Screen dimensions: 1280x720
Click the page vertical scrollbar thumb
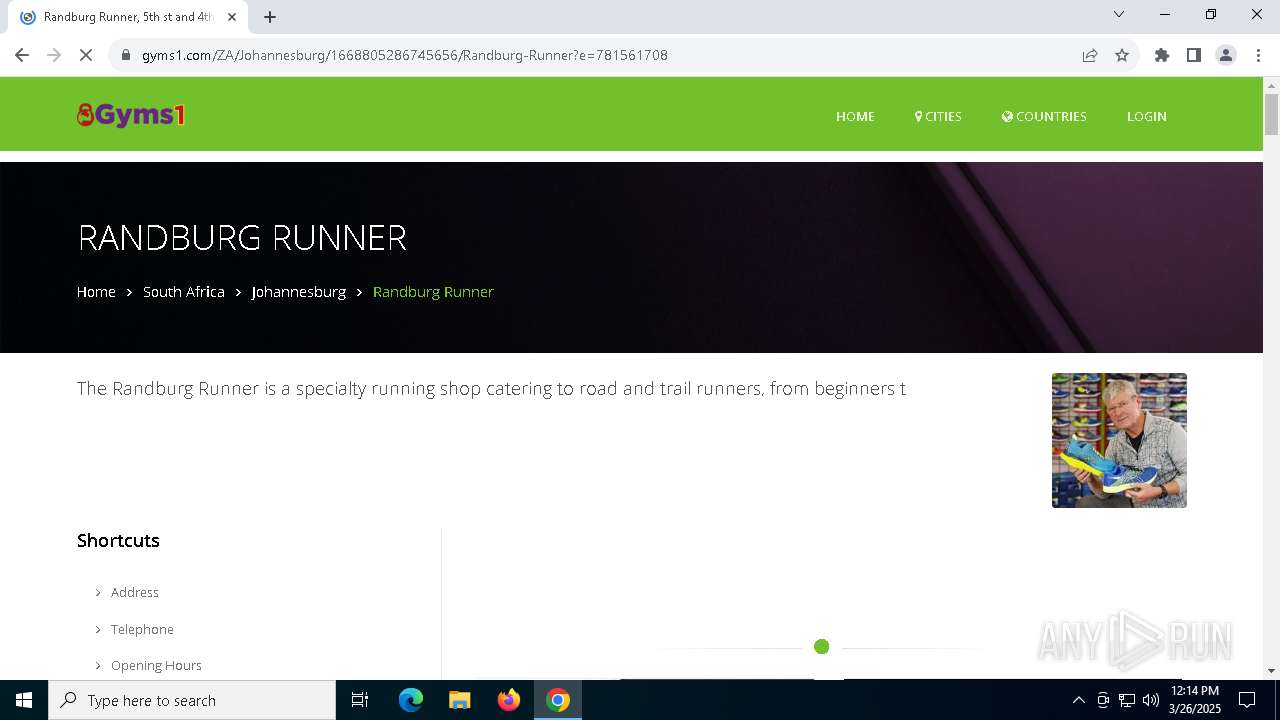click(x=1271, y=113)
